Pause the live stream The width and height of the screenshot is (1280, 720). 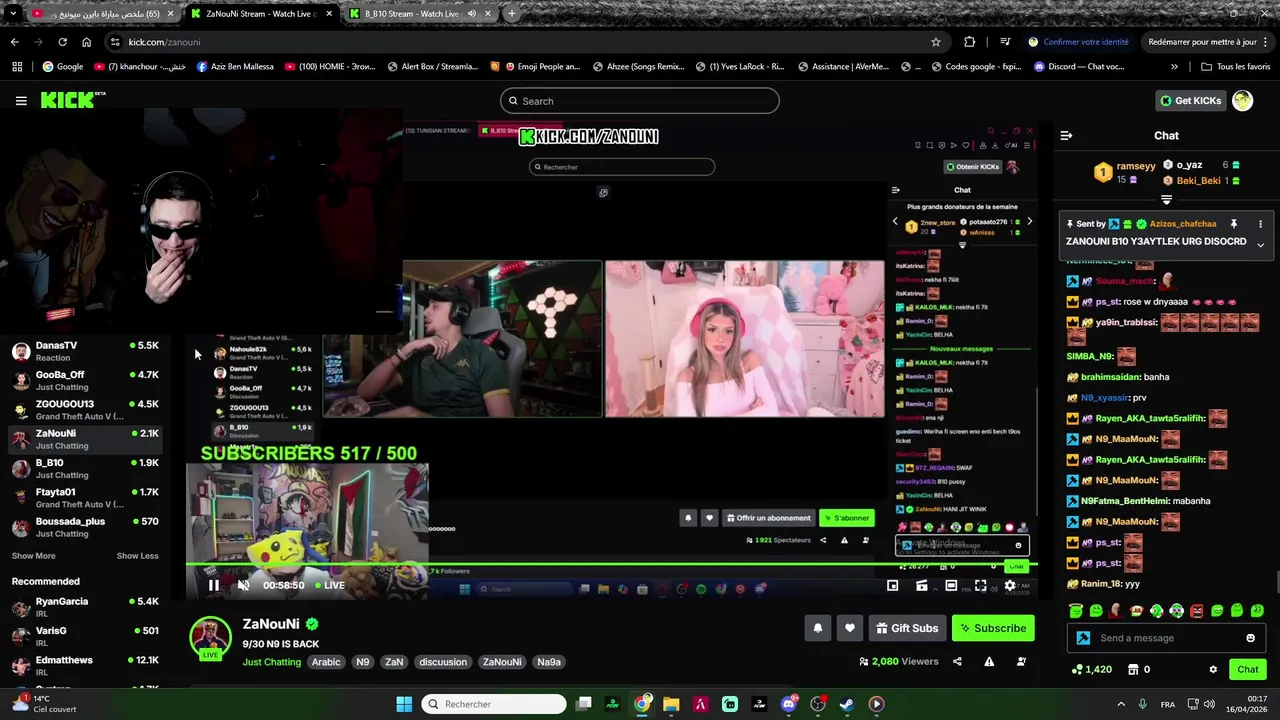tap(213, 585)
